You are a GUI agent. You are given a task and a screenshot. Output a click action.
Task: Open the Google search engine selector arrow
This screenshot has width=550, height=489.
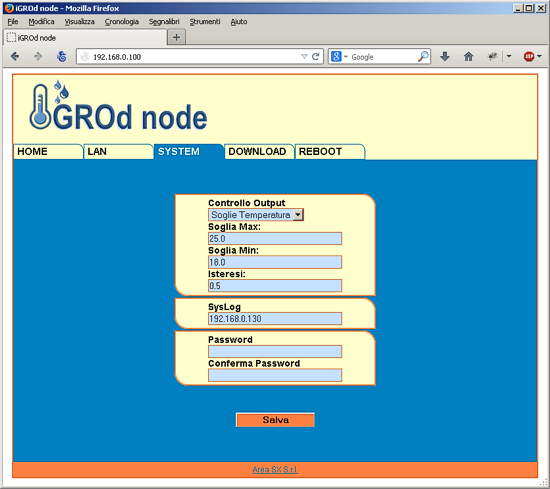[x=345, y=56]
